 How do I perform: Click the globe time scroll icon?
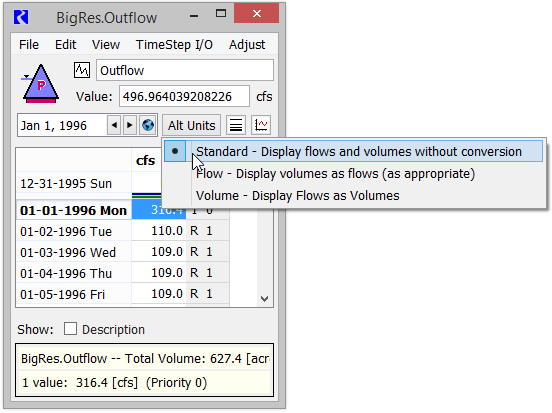(148, 125)
